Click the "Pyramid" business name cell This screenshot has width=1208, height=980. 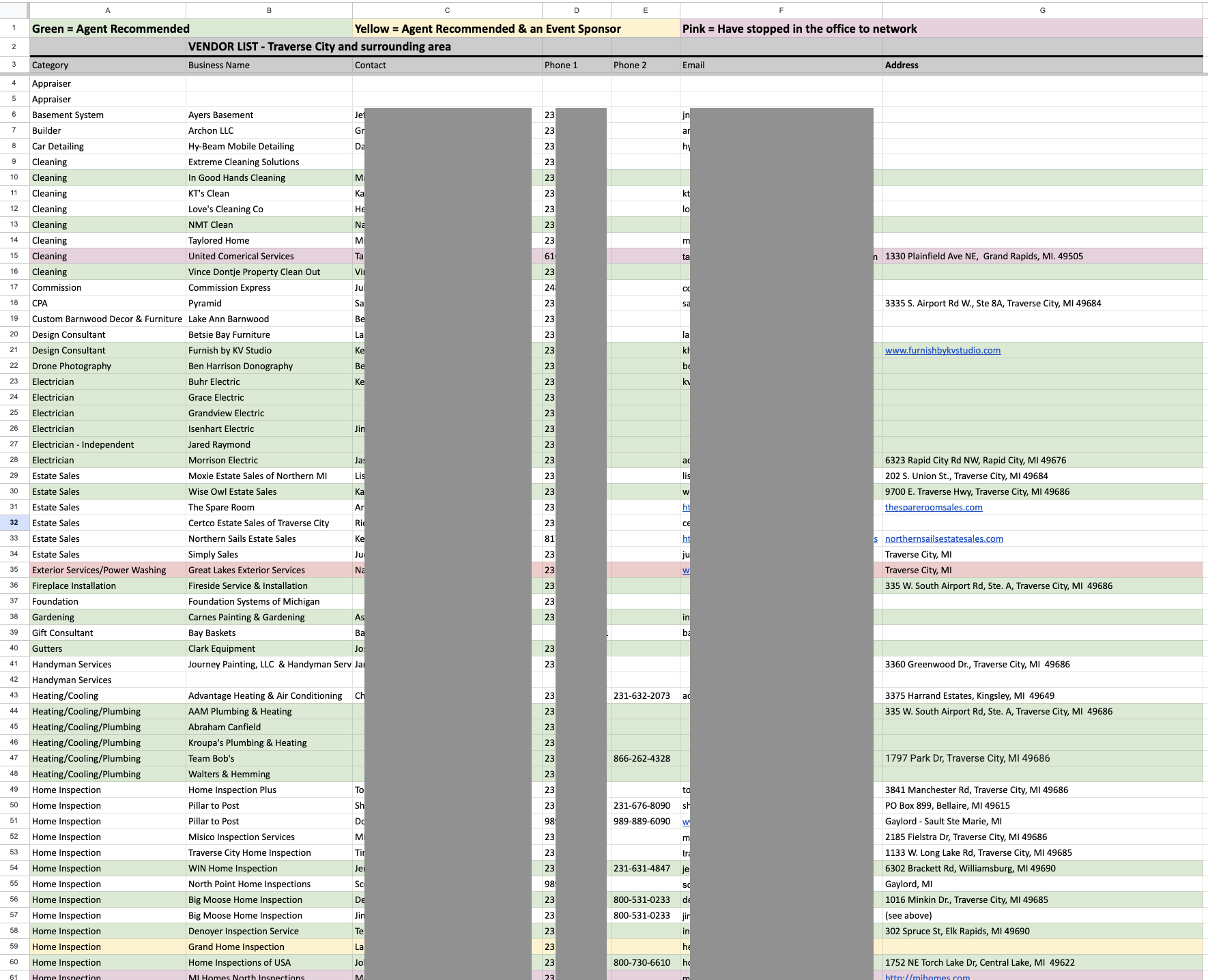269,303
